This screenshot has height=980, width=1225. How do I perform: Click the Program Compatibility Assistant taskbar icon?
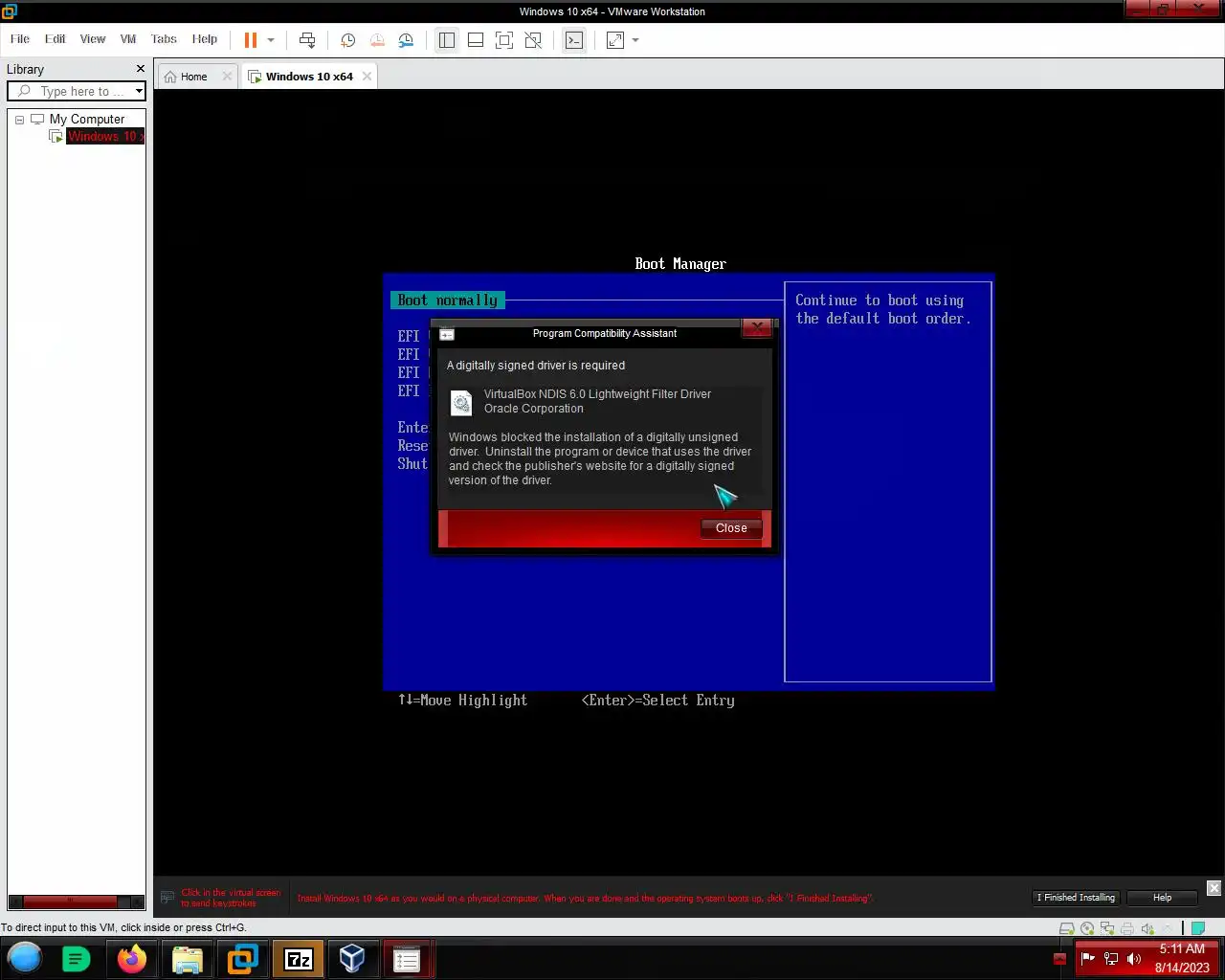tap(407, 958)
